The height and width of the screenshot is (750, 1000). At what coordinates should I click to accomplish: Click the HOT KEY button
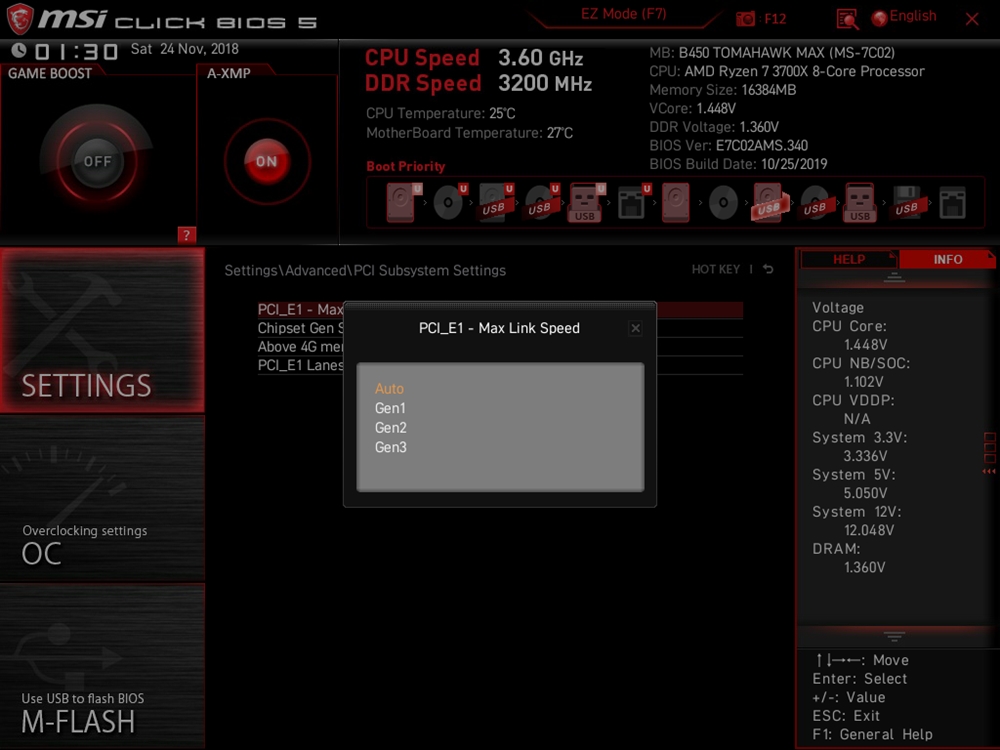pyautogui.click(x=716, y=269)
